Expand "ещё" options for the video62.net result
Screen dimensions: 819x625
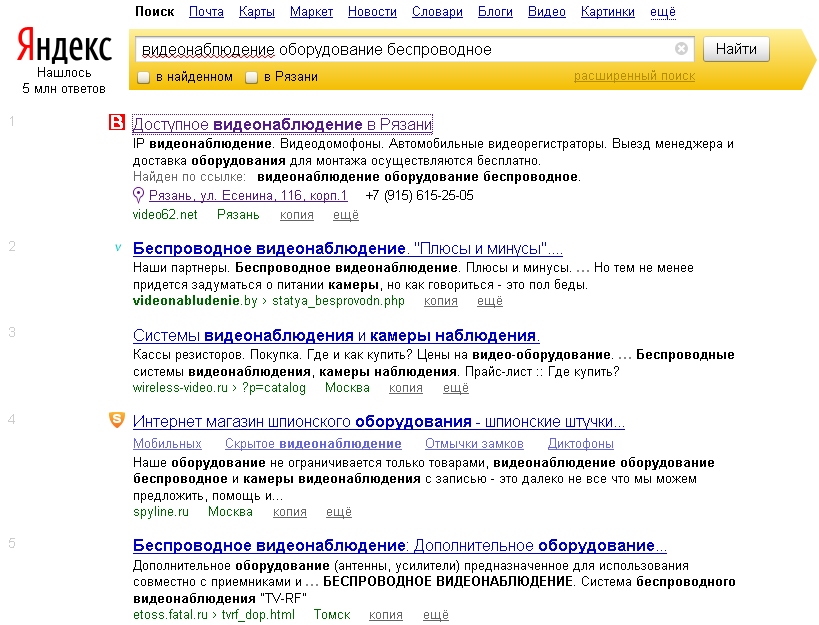pos(345,214)
